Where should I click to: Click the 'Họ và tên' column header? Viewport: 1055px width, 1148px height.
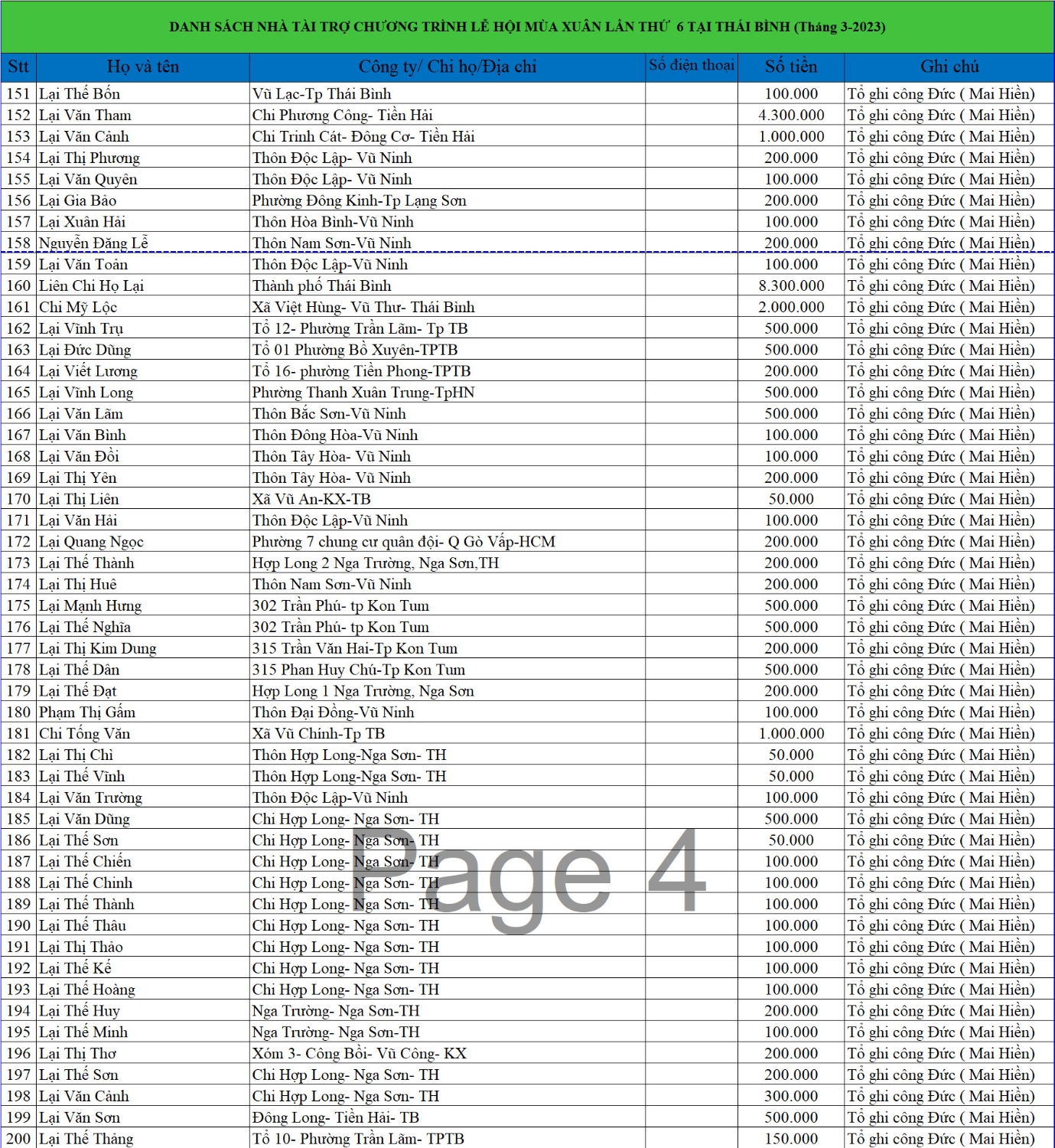click(x=143, y=67)
